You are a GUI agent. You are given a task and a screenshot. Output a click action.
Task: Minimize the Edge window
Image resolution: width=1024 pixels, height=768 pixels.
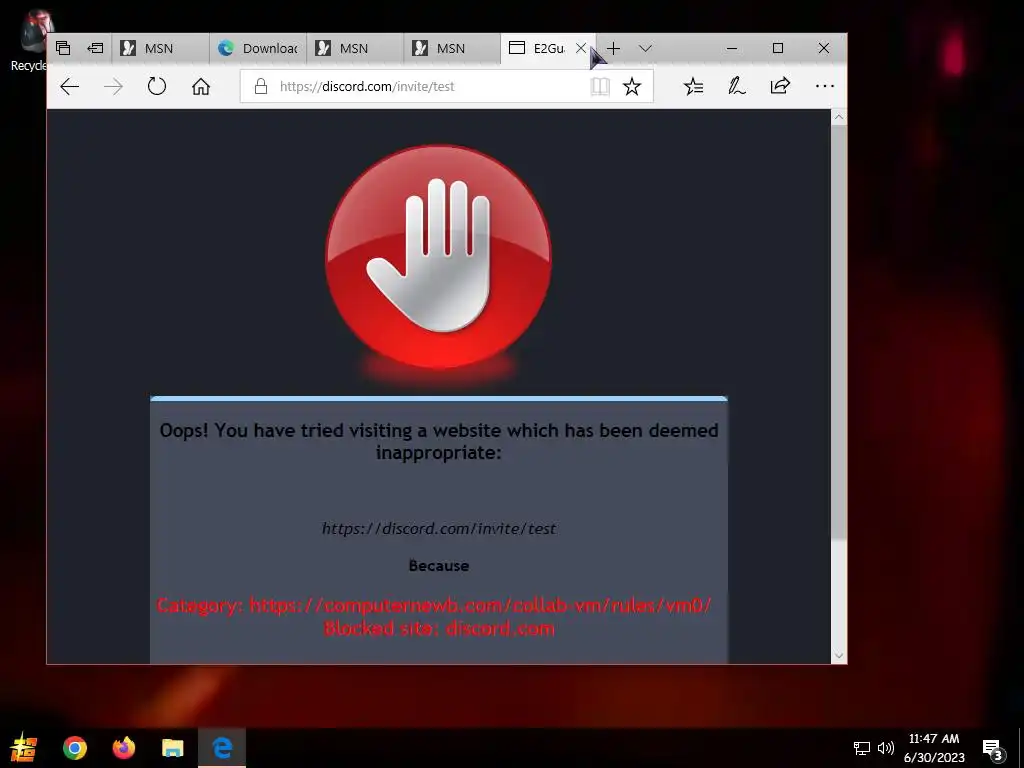click(732, 48)
